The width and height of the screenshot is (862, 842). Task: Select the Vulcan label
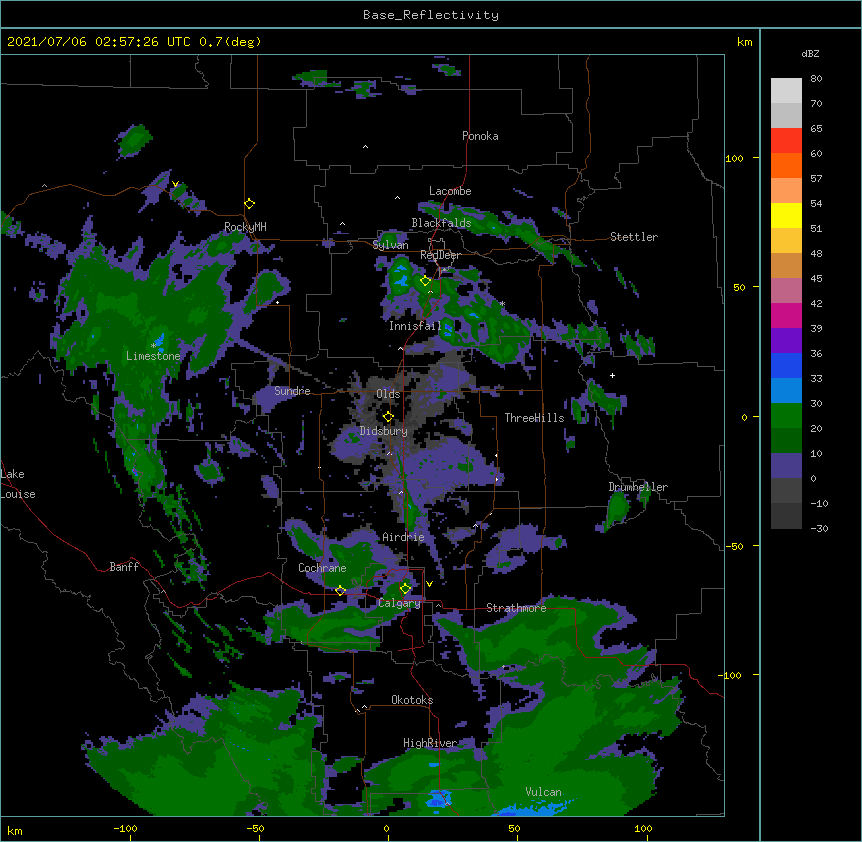[x=543, y=792]
